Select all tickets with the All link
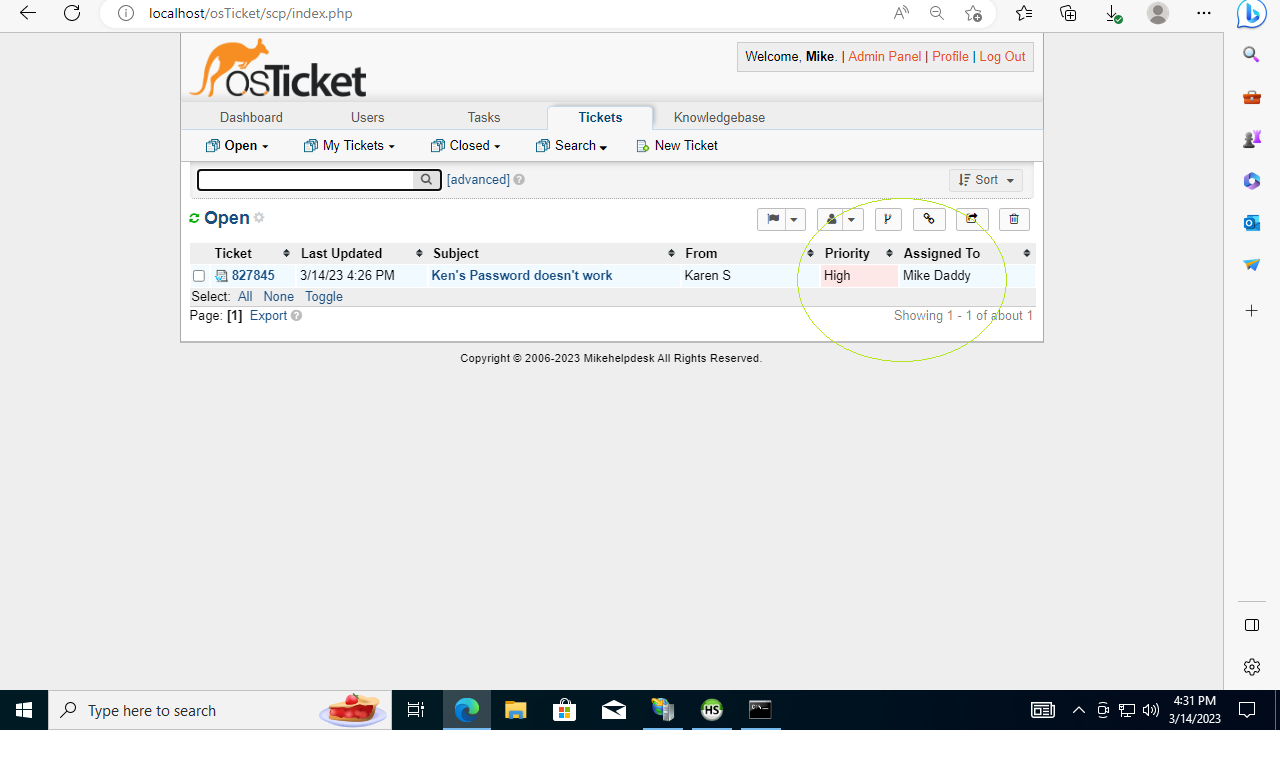 (x=245, y=296)
